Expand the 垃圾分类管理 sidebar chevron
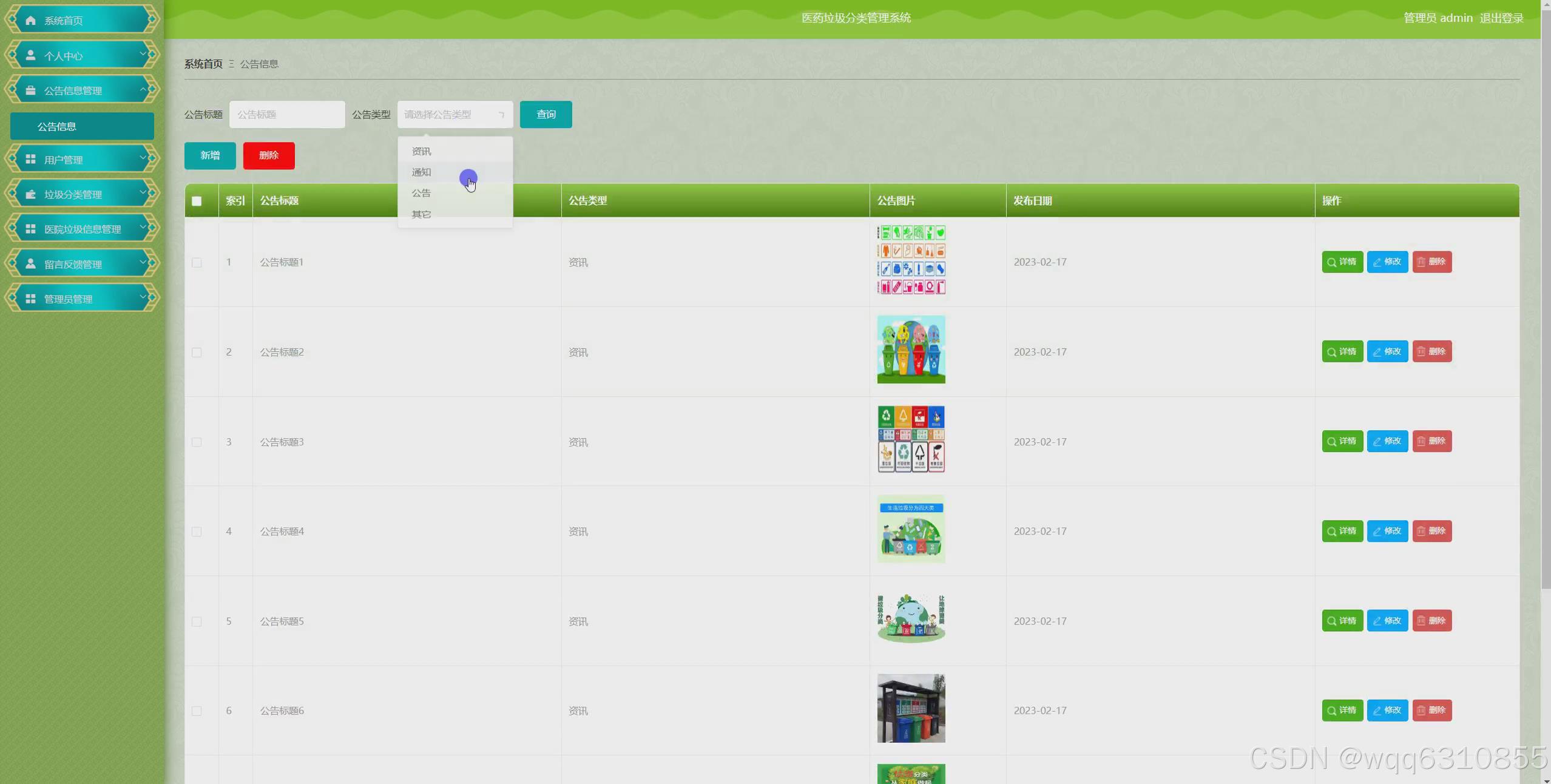This screenshot has height=784, width=1551. click(x=143, y=193)
